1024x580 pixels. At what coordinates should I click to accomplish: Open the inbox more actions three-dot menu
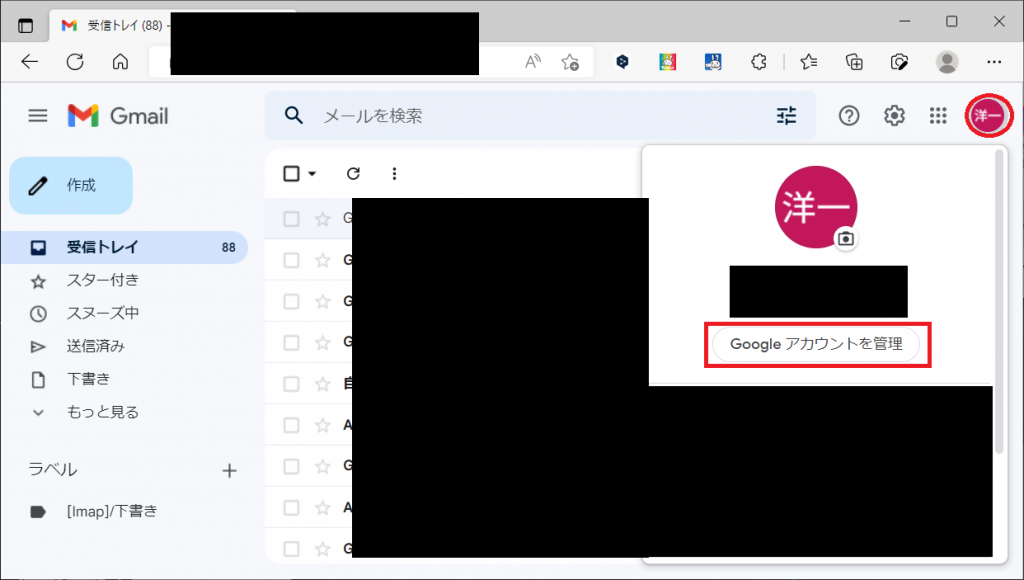tap(394, 173)
